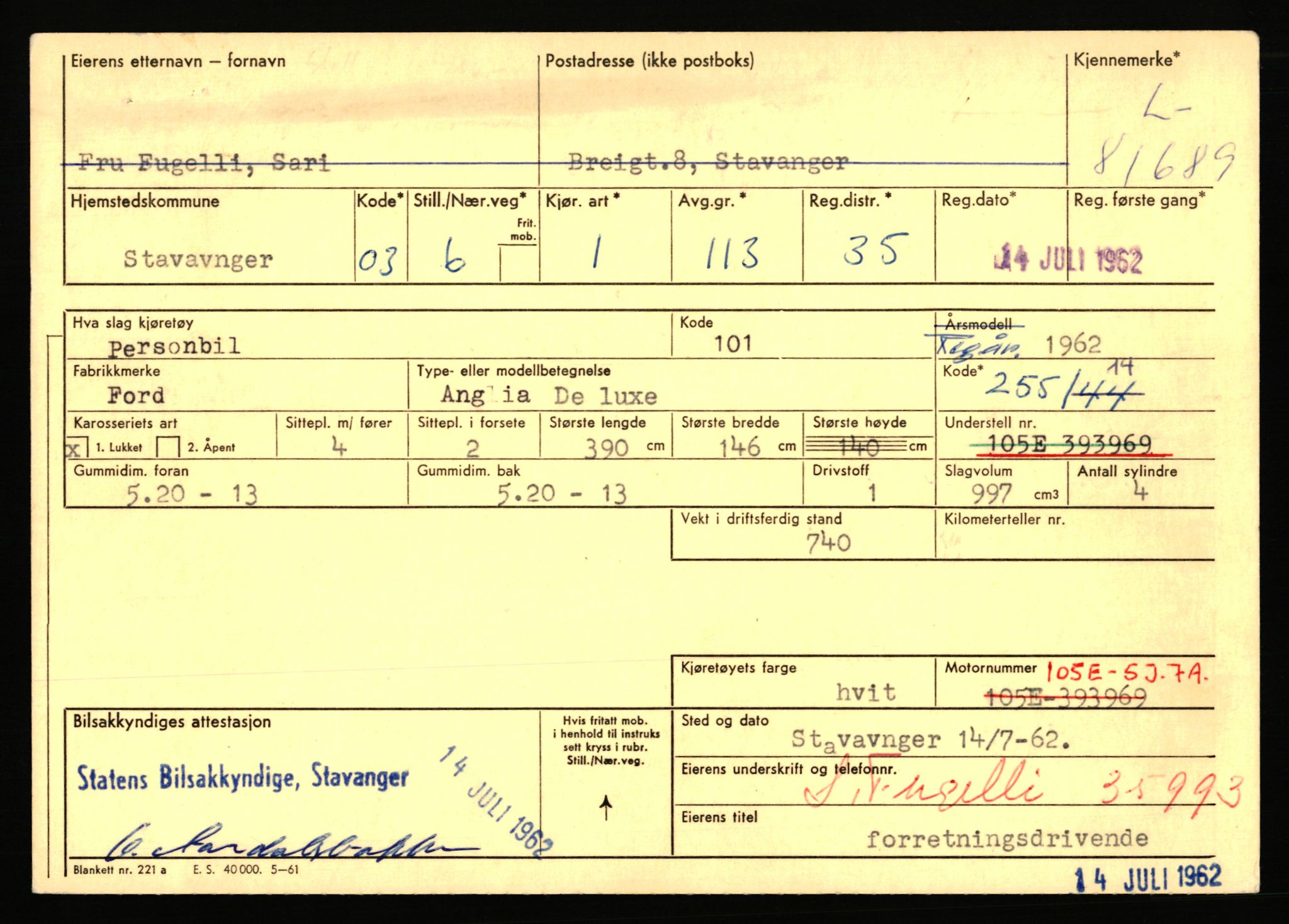Click the handwritten Kode value '03'
1289x924 pixels.
(x=378, y=261)
